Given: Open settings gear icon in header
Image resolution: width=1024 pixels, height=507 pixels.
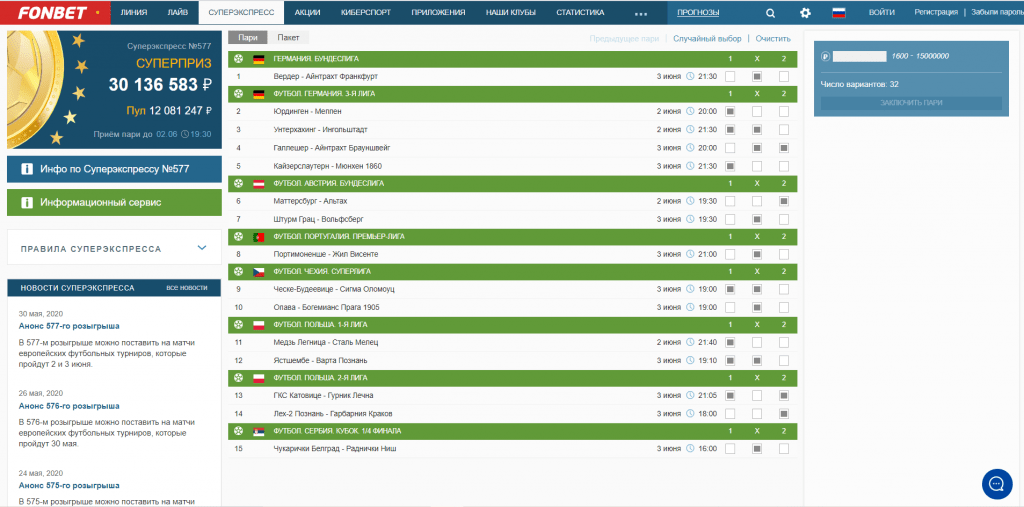Looking at the screenshot, I should pos(805,12).
